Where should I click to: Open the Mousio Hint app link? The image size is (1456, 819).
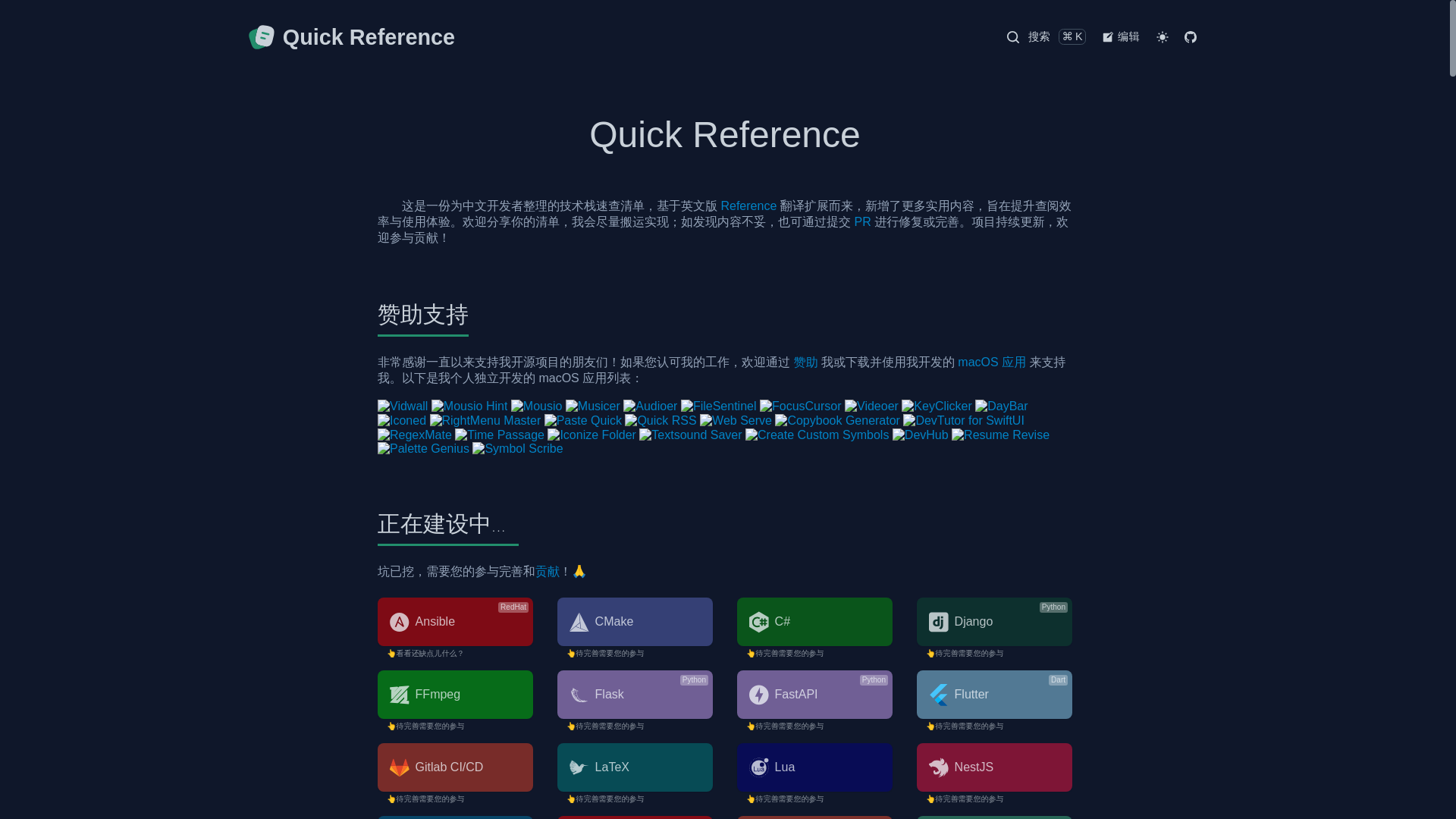[469, 406]
